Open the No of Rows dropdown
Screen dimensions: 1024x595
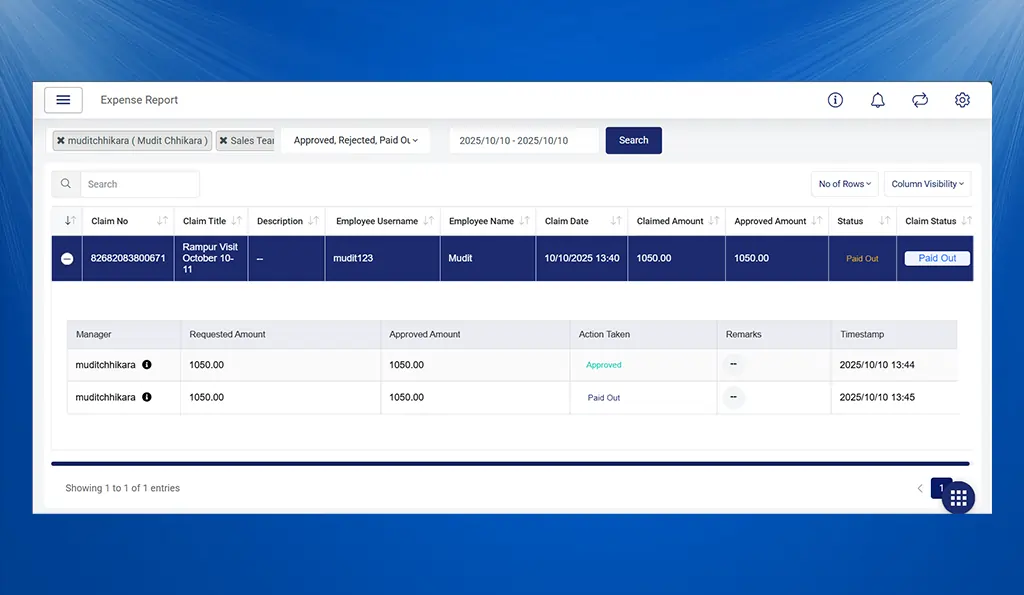(x=843, y=184)
